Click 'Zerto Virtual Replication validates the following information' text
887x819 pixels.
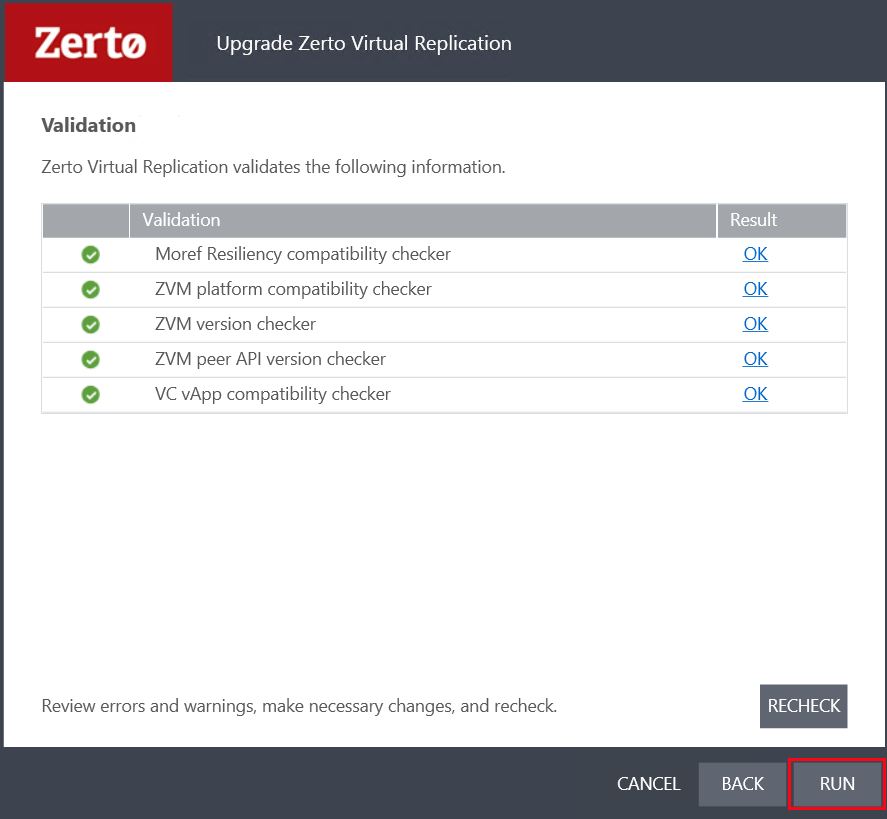point(273,167)
